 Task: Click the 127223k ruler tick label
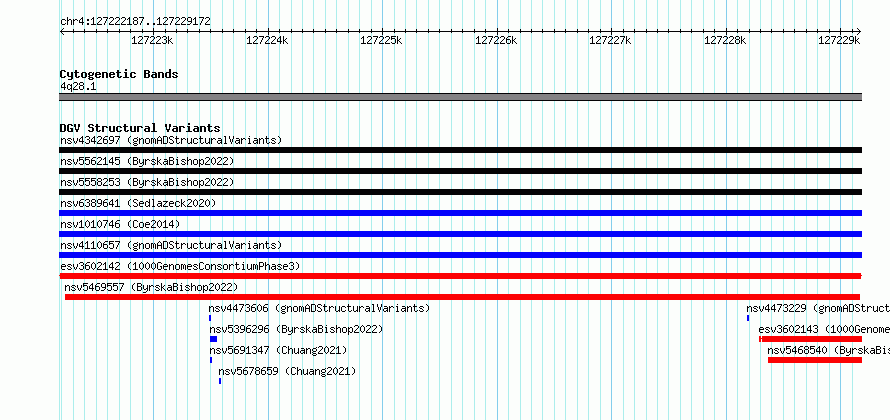152,40
